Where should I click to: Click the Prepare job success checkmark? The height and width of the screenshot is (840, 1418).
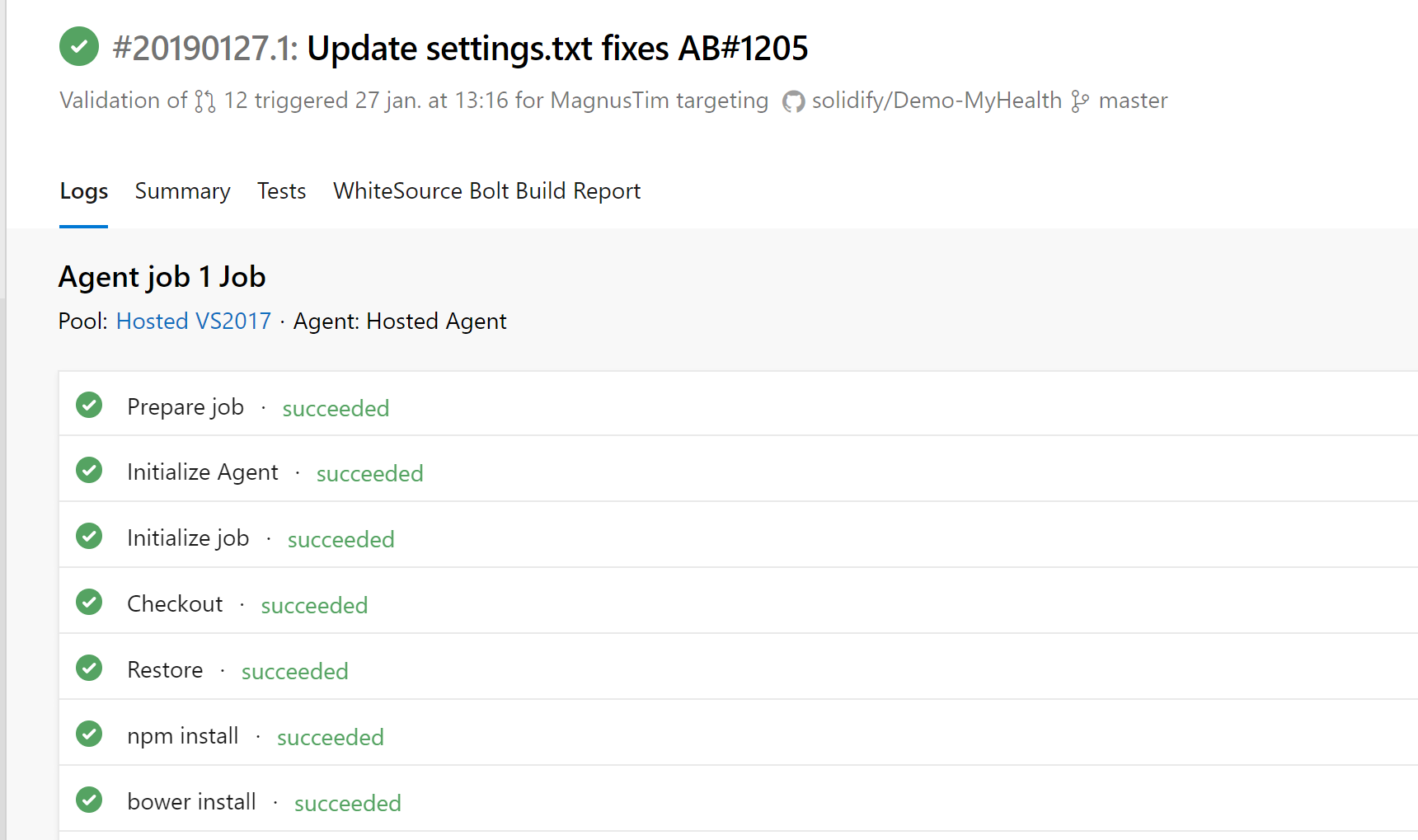(x=89, y=405)
